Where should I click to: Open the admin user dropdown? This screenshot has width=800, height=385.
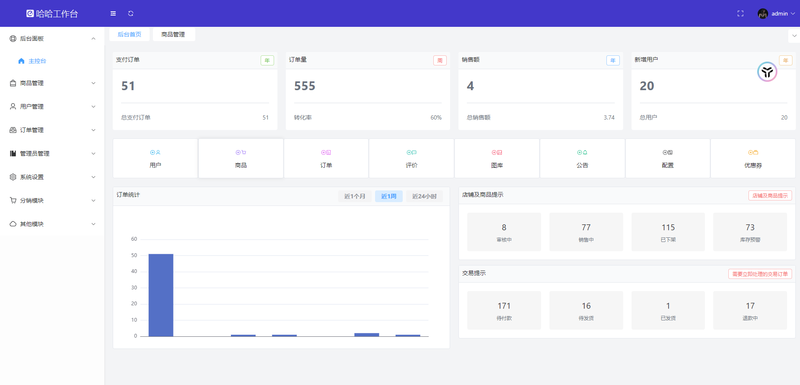coord(776,14)
